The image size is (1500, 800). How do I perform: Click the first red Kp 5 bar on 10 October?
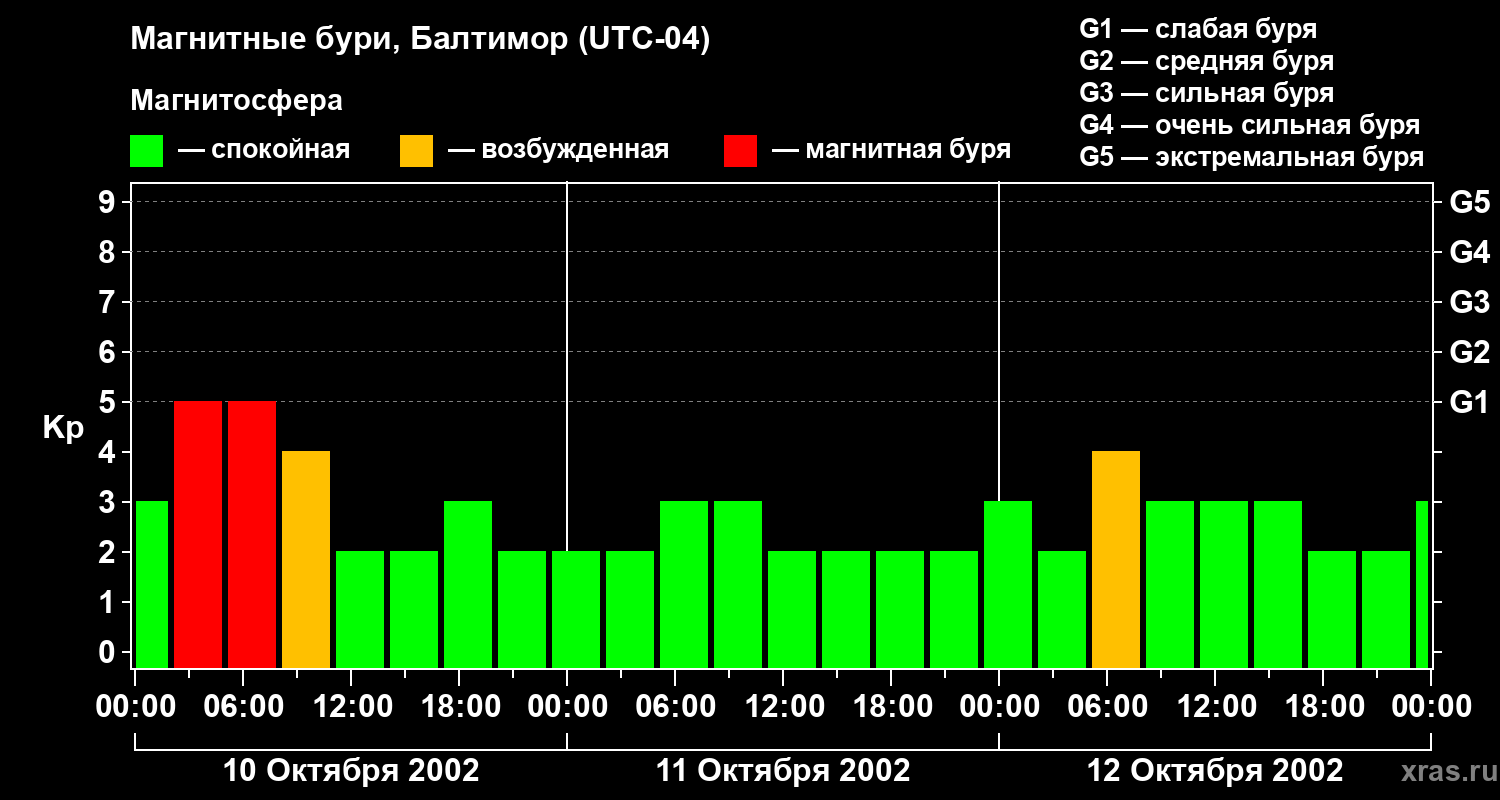(198, 535)
